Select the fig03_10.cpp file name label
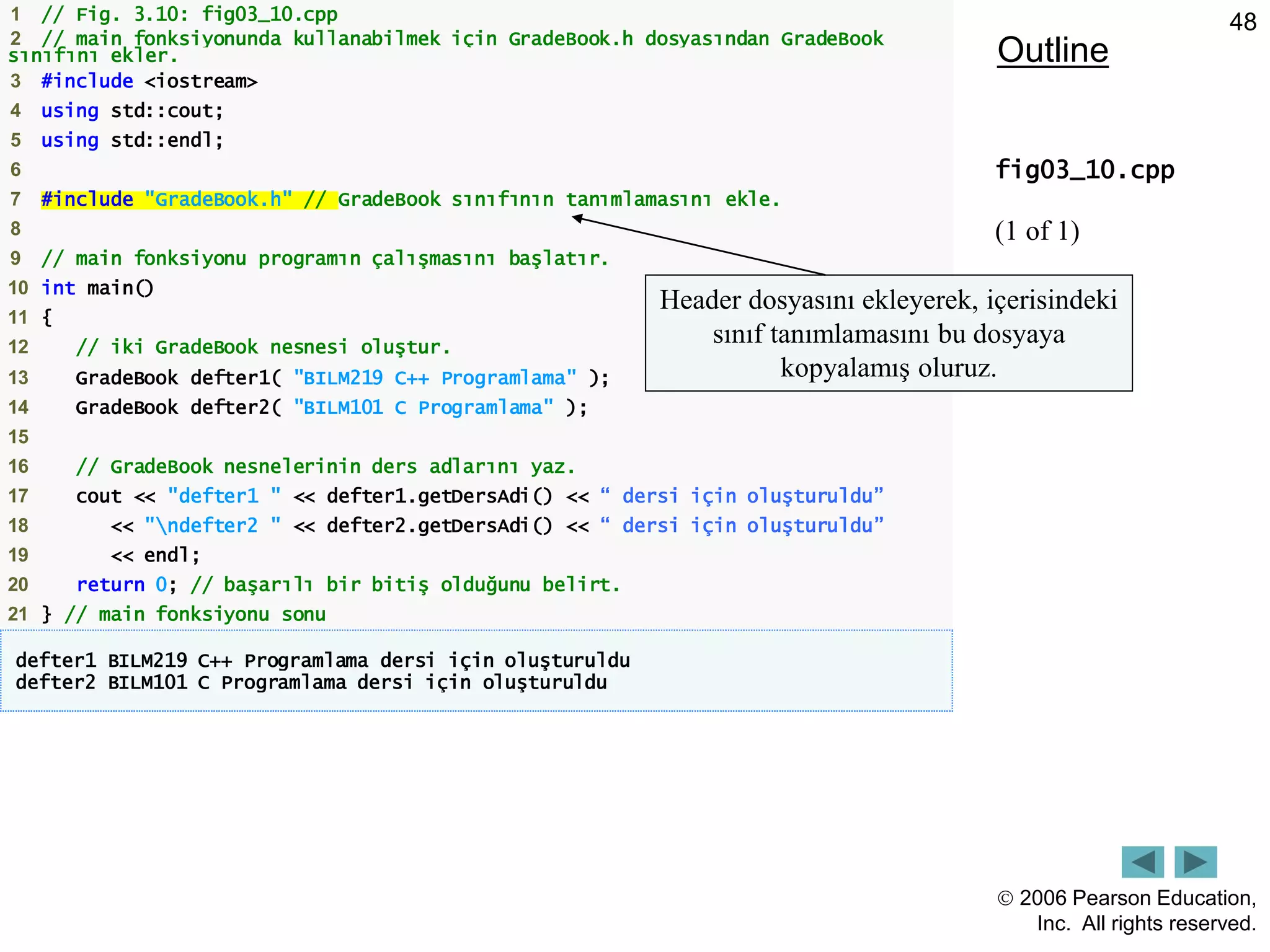This screenshot has height=952, width=1270. pyautogui.click(x=1085, y=170)
